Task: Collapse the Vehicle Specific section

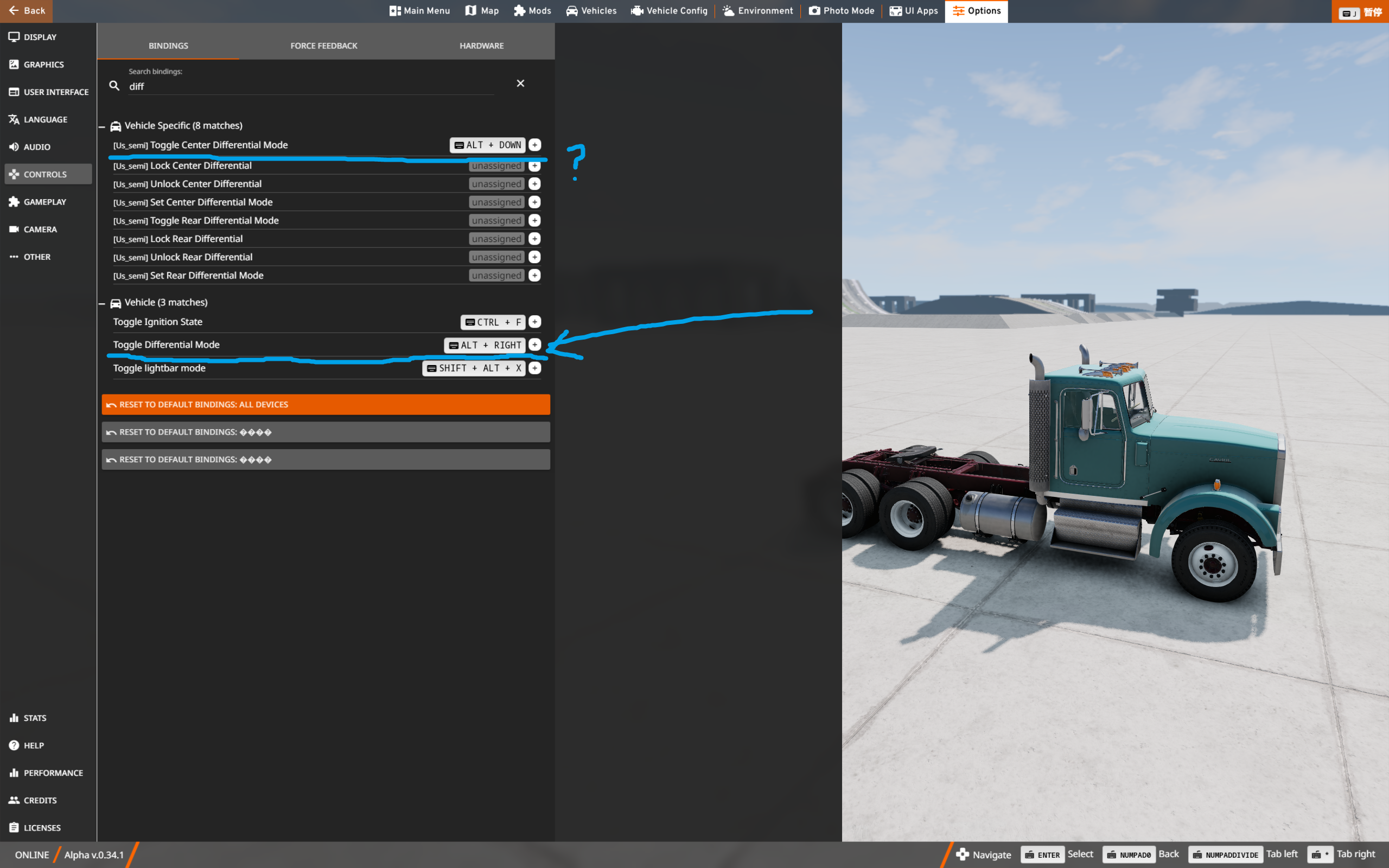Action: (102, 126)
